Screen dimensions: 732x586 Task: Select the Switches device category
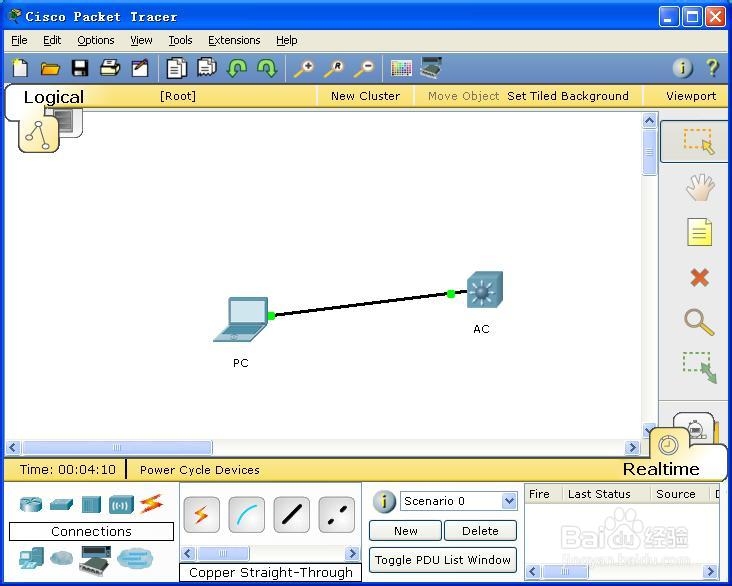tap(61, 504)
